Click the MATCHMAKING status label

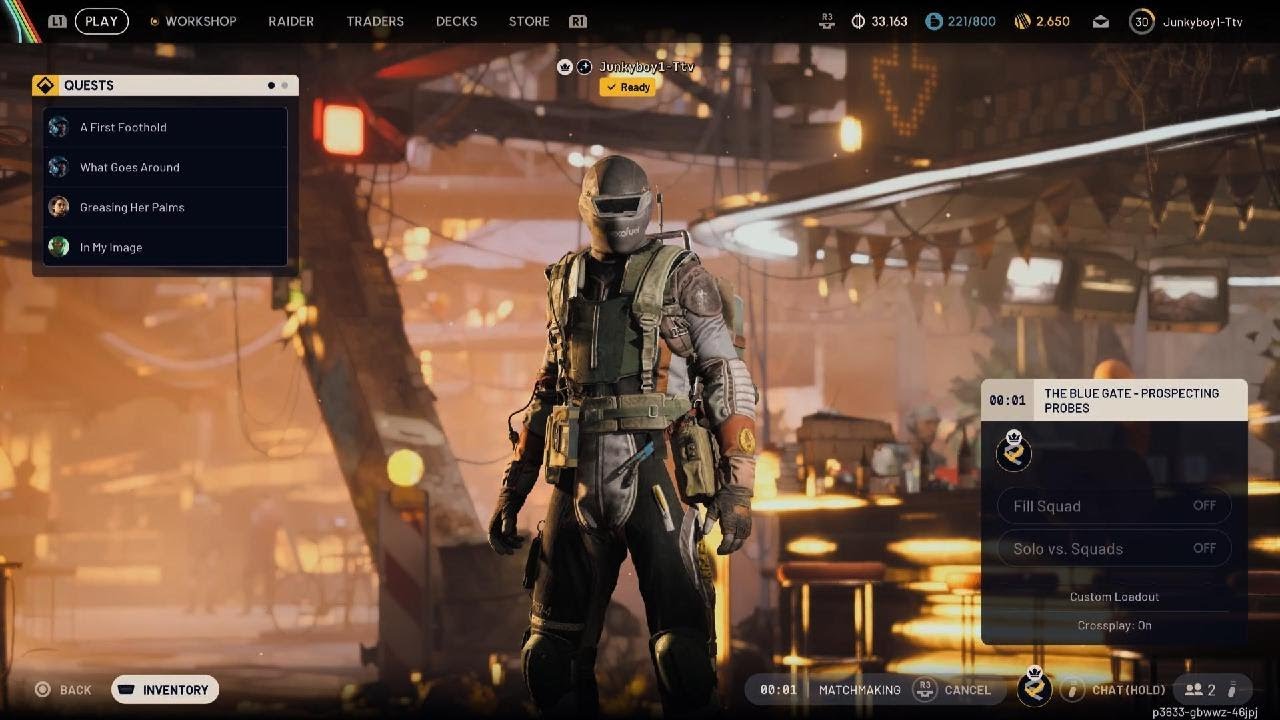click(x=860, y=690)
